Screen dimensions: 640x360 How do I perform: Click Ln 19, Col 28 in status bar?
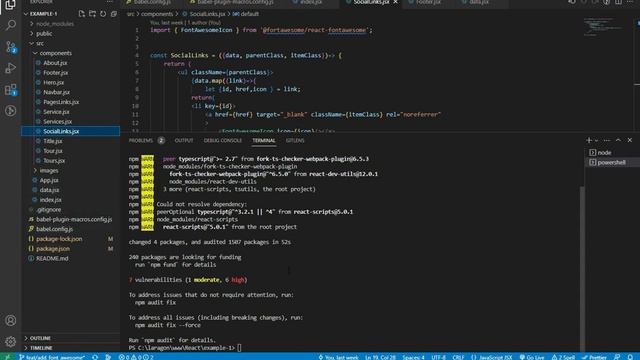pos(380,357)
